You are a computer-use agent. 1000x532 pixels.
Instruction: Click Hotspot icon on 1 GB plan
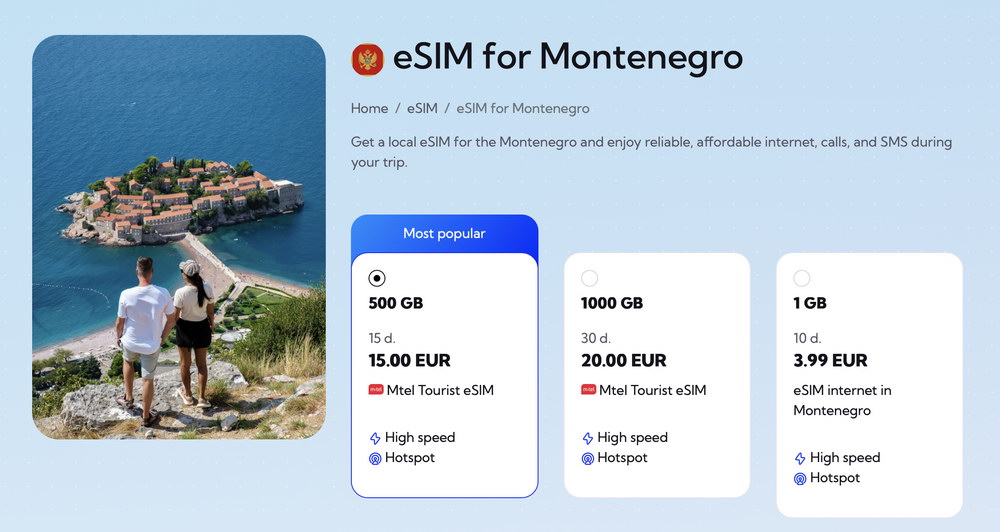(x=800, y=478)
